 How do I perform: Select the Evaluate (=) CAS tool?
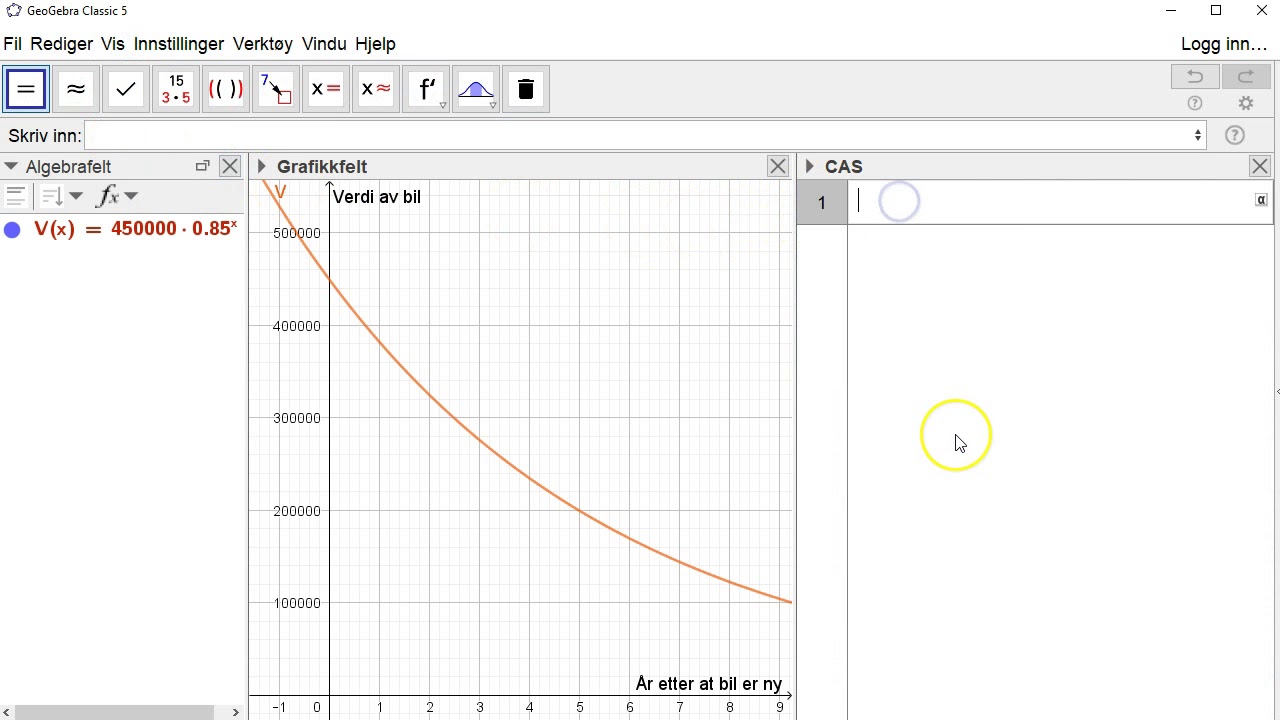(x=26, y=90)
